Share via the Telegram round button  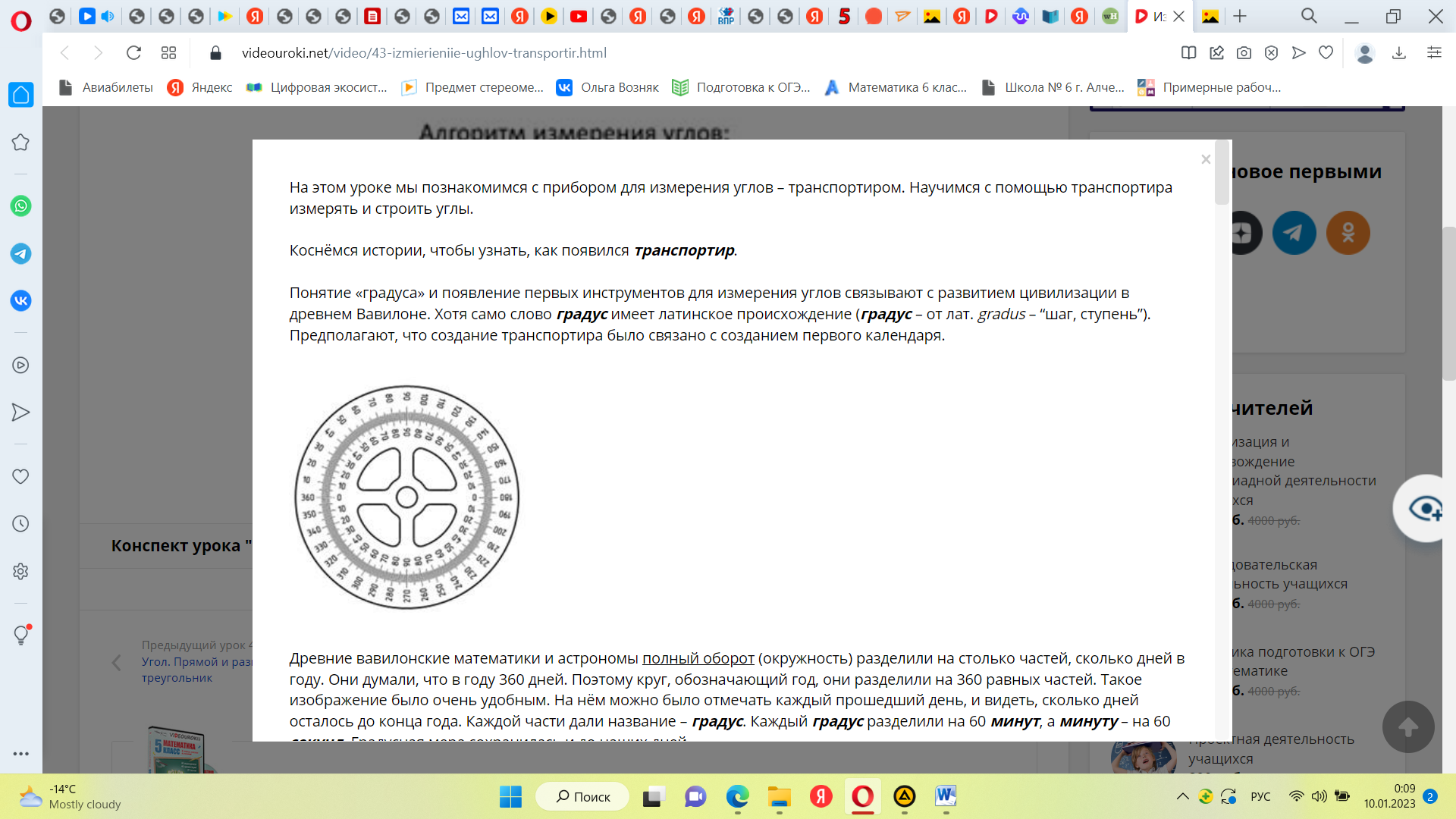click(1294, 233)
